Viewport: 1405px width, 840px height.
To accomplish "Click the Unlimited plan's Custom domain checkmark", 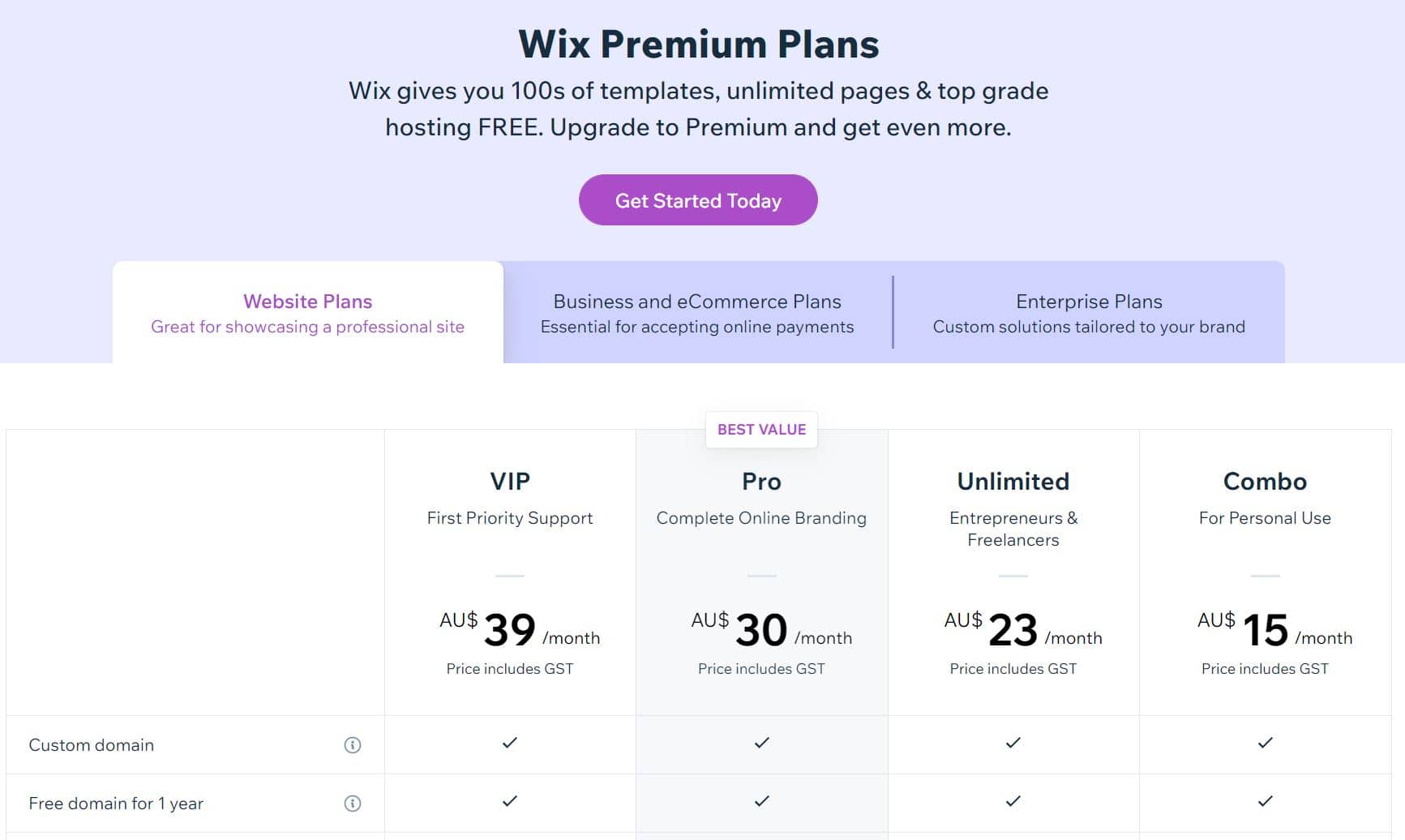I will pyautogui.click(x=1013, y=742).
